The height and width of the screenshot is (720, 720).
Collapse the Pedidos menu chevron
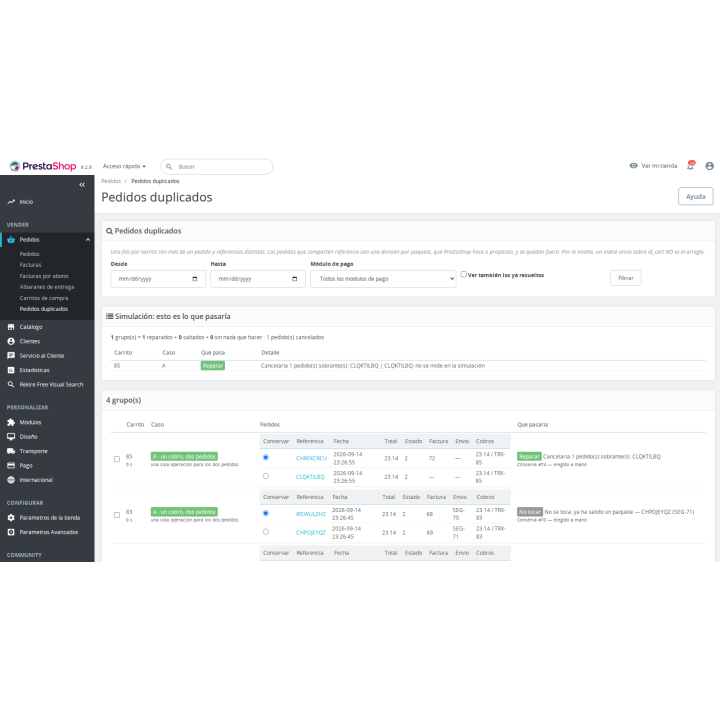(88, 240)
